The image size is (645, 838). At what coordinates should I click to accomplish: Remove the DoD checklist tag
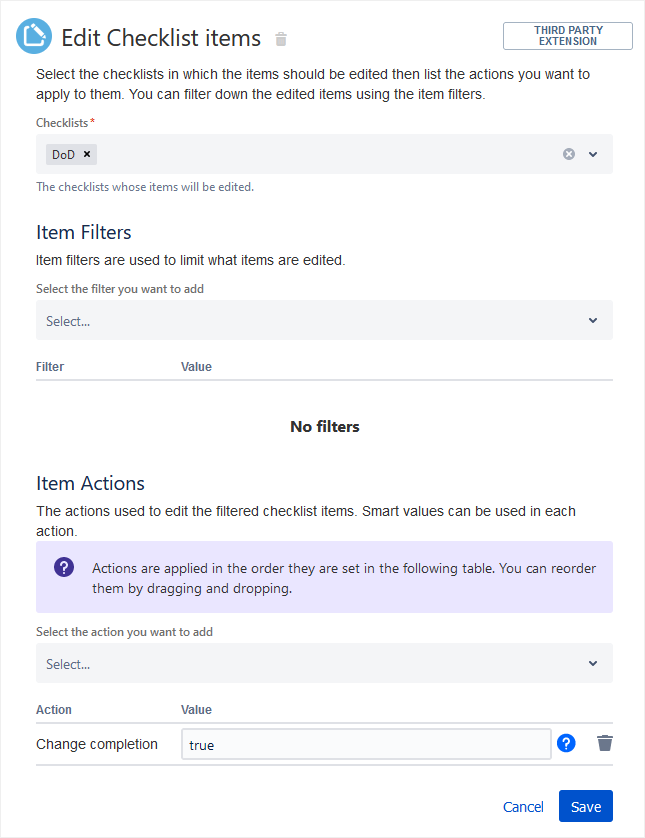pos(87,154)
